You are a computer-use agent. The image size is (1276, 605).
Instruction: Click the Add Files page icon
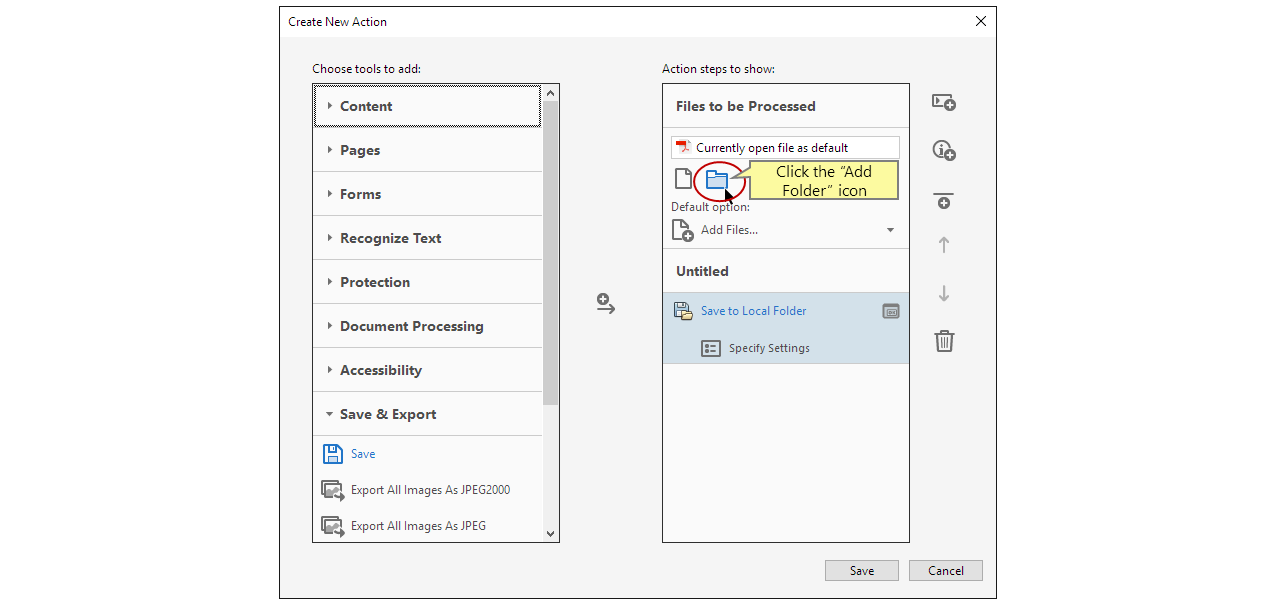tap(683, 179)
